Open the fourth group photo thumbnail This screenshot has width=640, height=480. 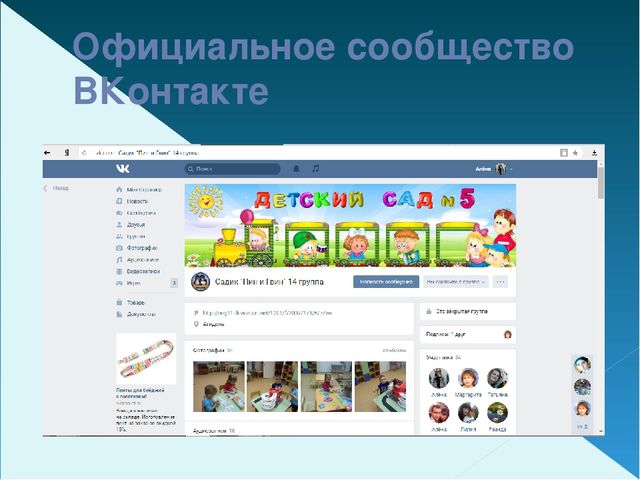click(380, 387)
